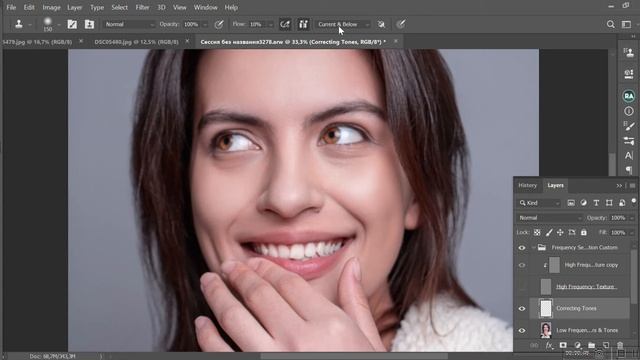
Task: Hide the Low Frequency layer
Action: (522, 330)
